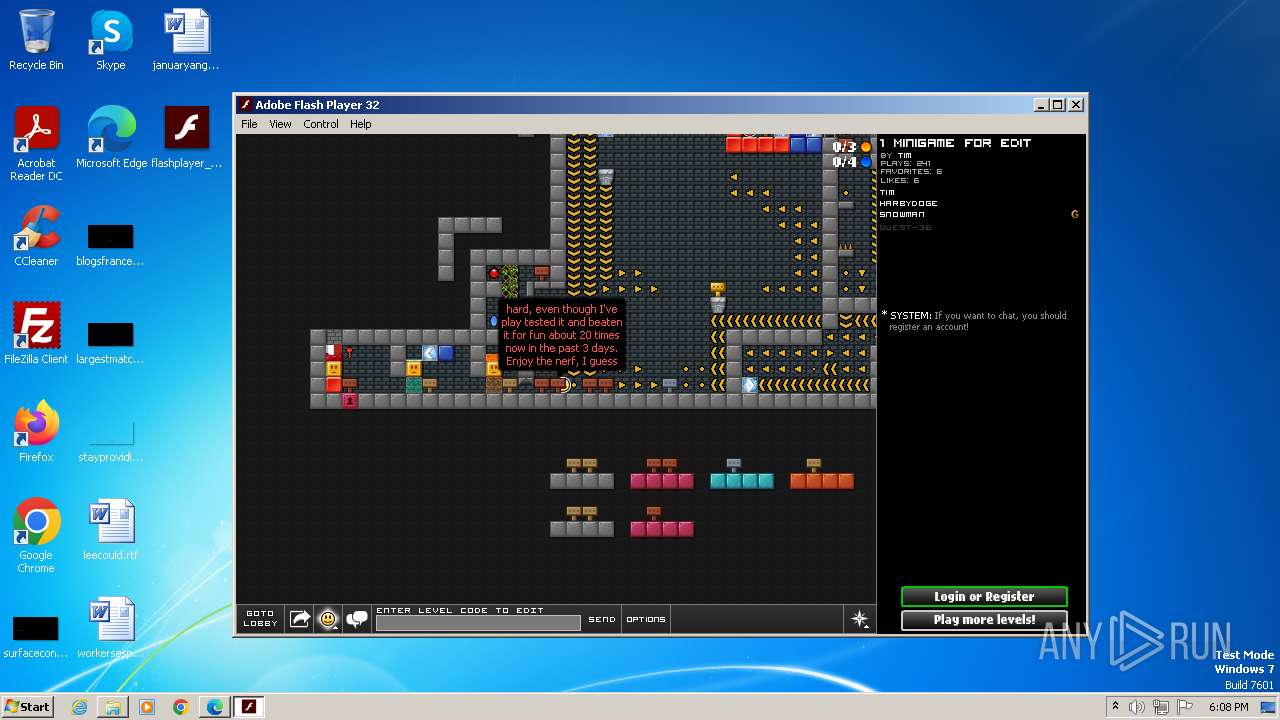
Task: Select player HarbyDoge in the player list
Action: 908,204
